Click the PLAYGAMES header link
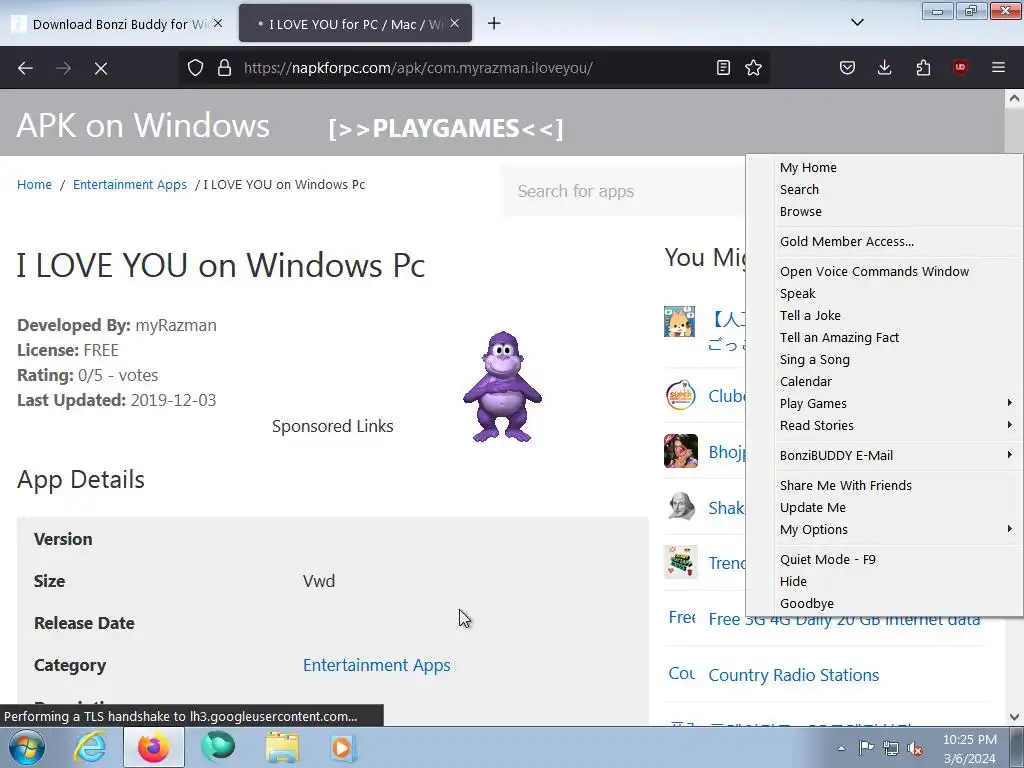 [445, 129]
